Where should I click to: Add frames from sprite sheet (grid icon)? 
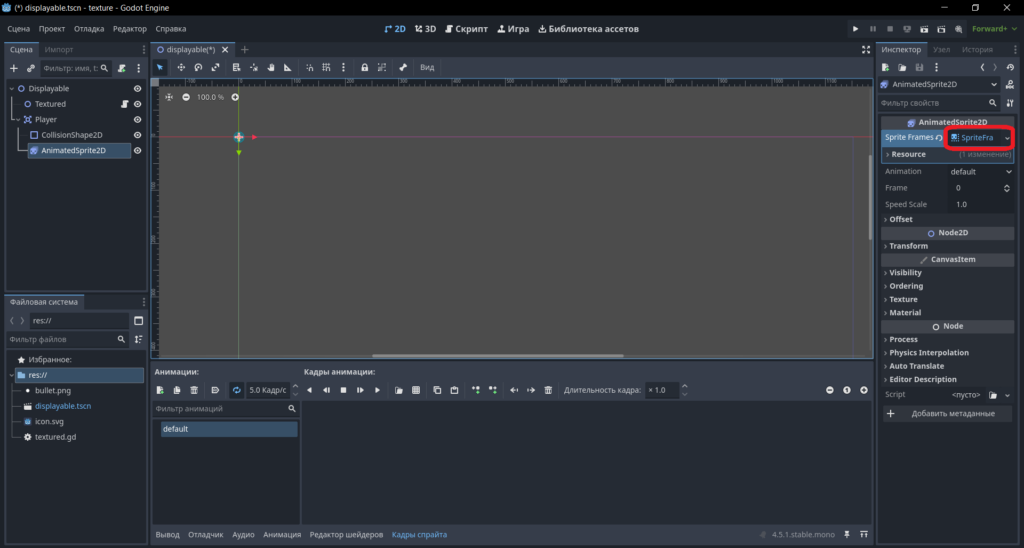(x=415, y=390)
